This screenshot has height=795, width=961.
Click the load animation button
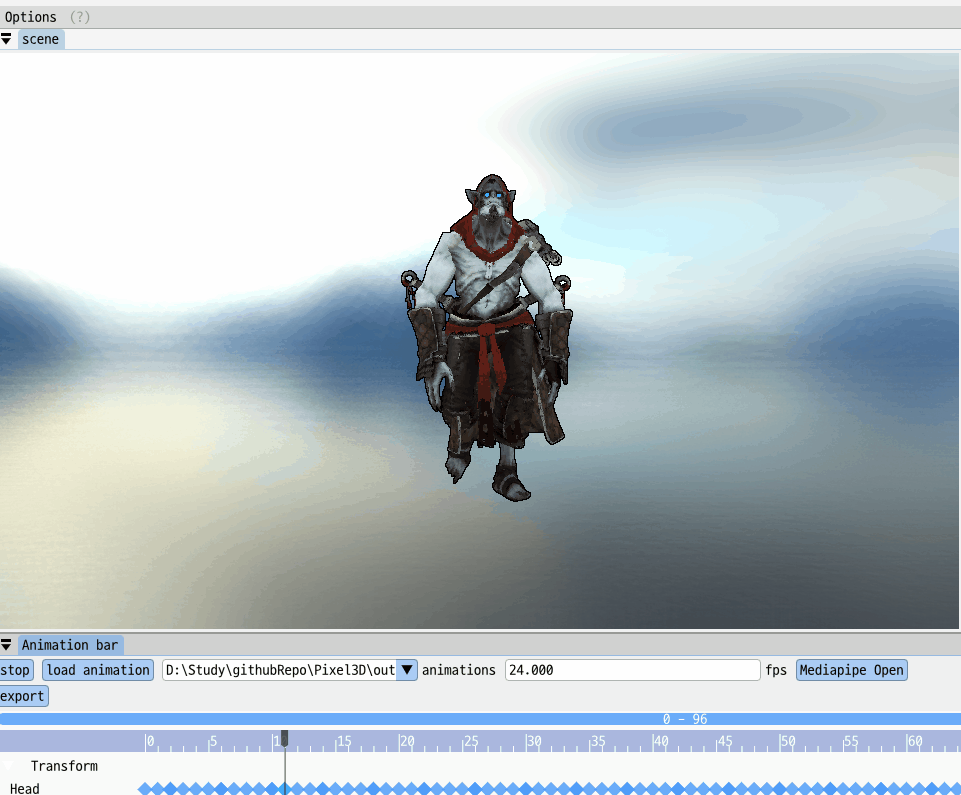98,670
